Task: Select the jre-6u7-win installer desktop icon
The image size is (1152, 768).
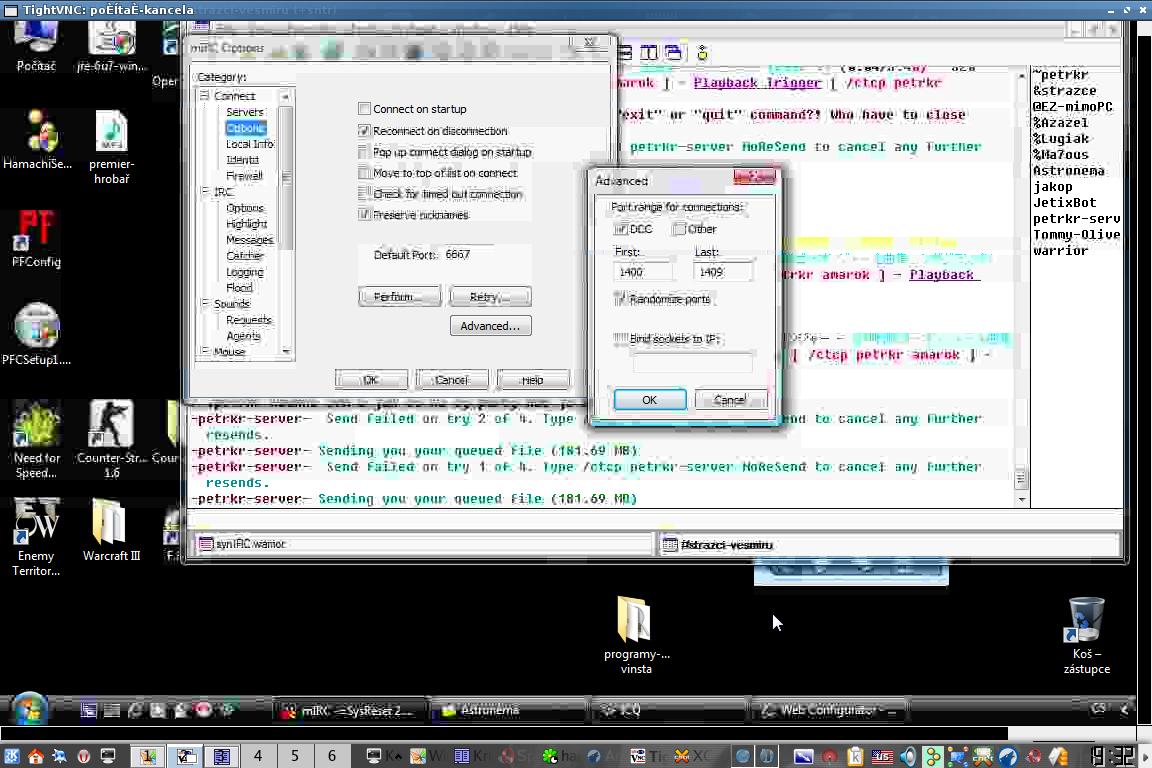Action: coord(112,44)
